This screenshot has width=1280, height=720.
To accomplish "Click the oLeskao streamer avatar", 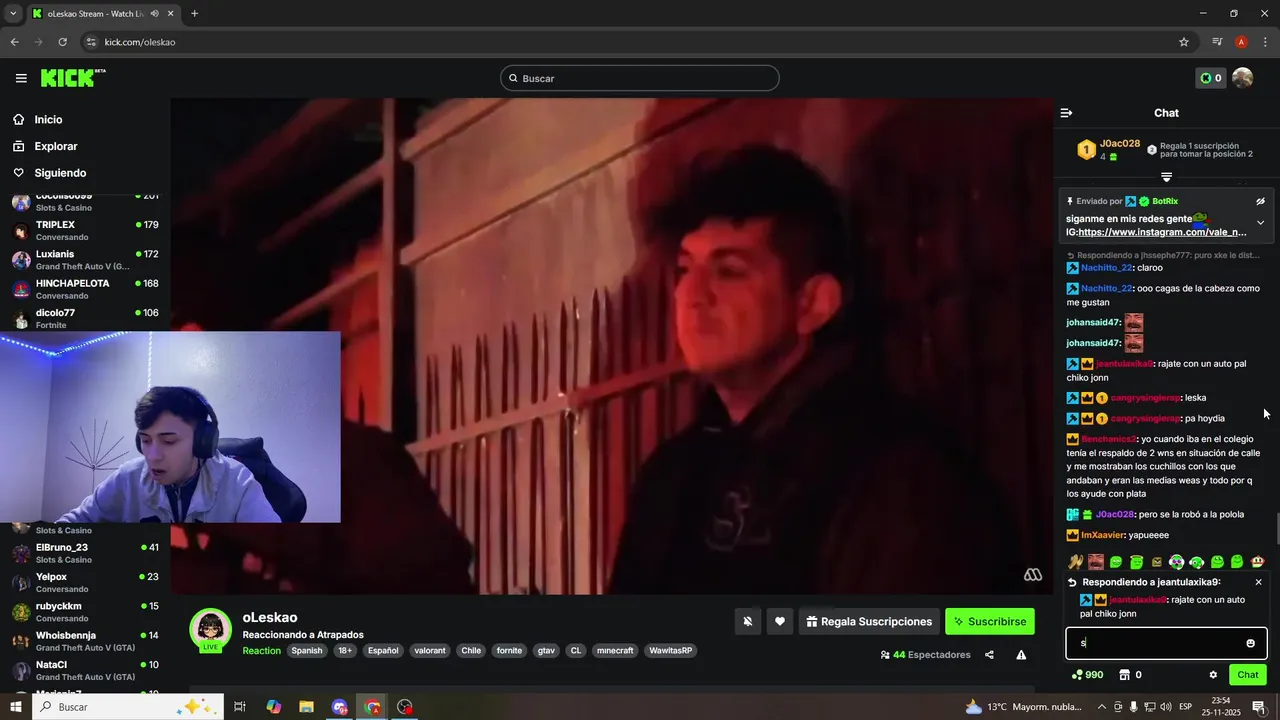I will (211, 629).
